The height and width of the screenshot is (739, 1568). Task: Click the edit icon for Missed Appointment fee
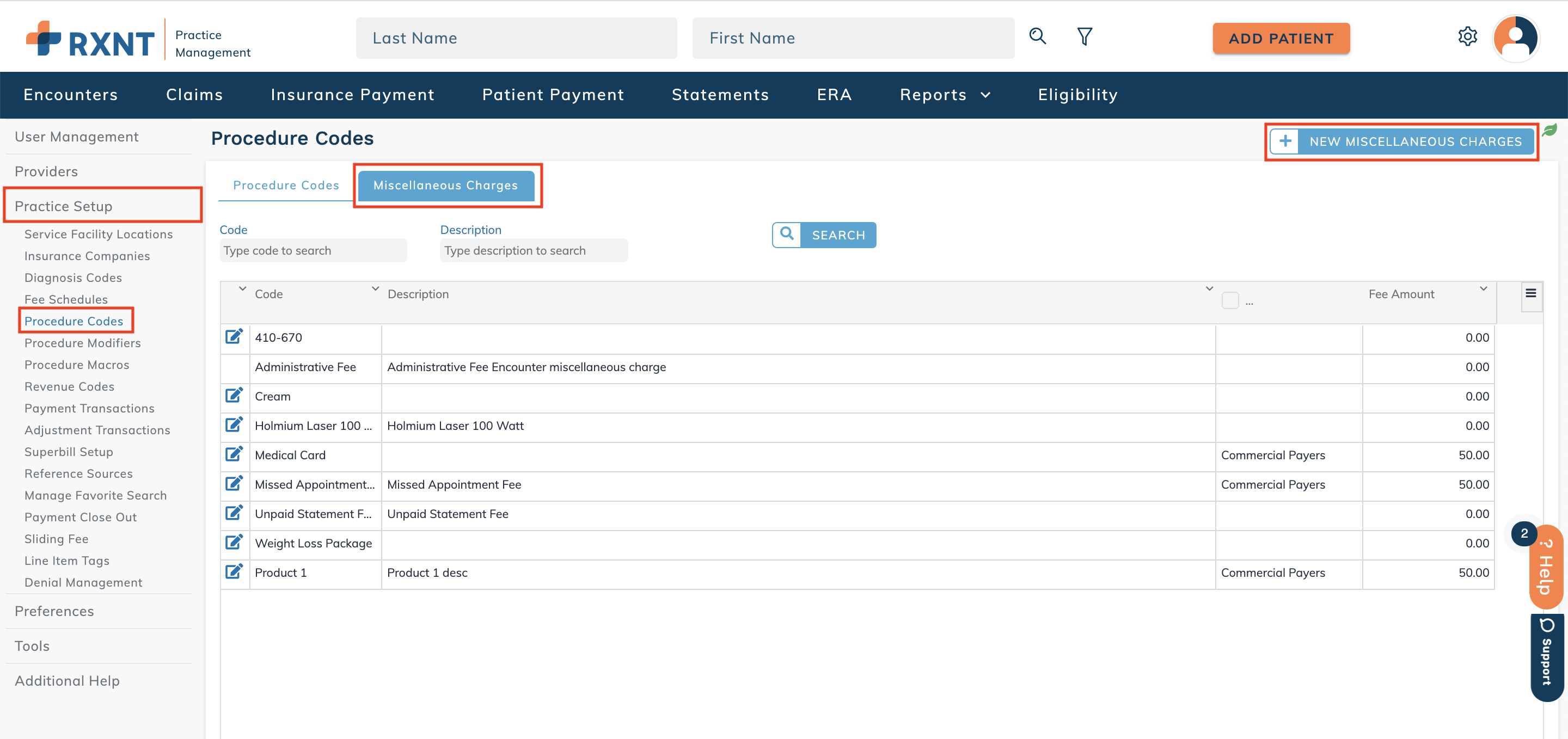tap(234, 484)
